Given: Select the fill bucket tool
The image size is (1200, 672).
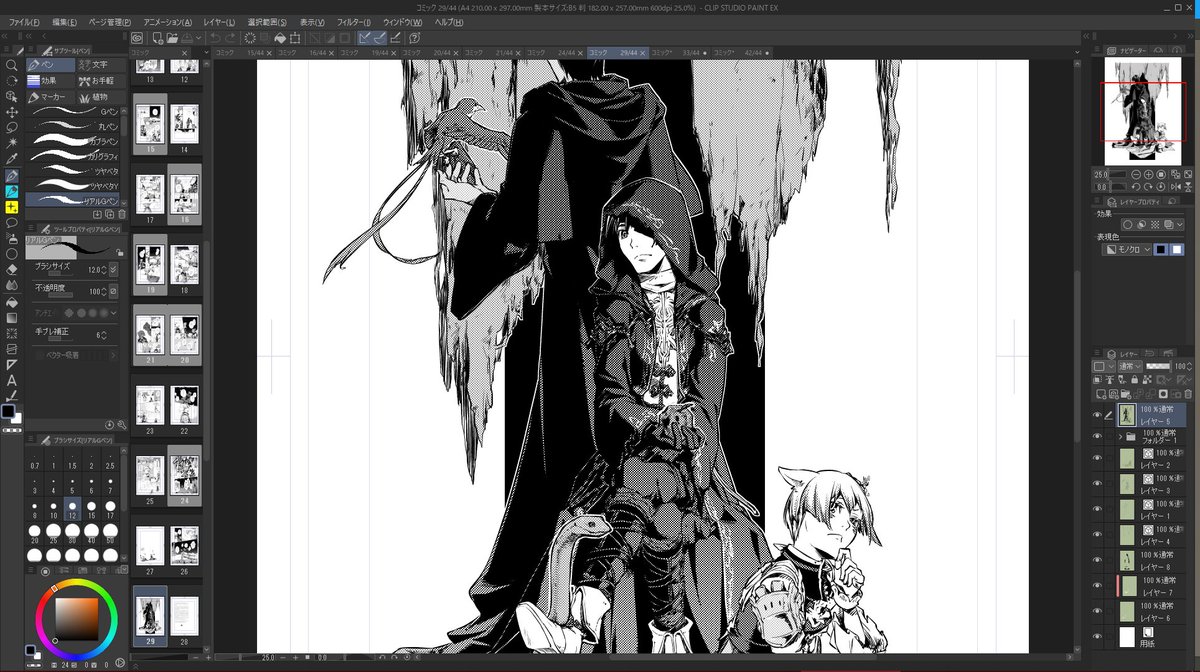Looking at the screenshot, I should tap(12, 301).
